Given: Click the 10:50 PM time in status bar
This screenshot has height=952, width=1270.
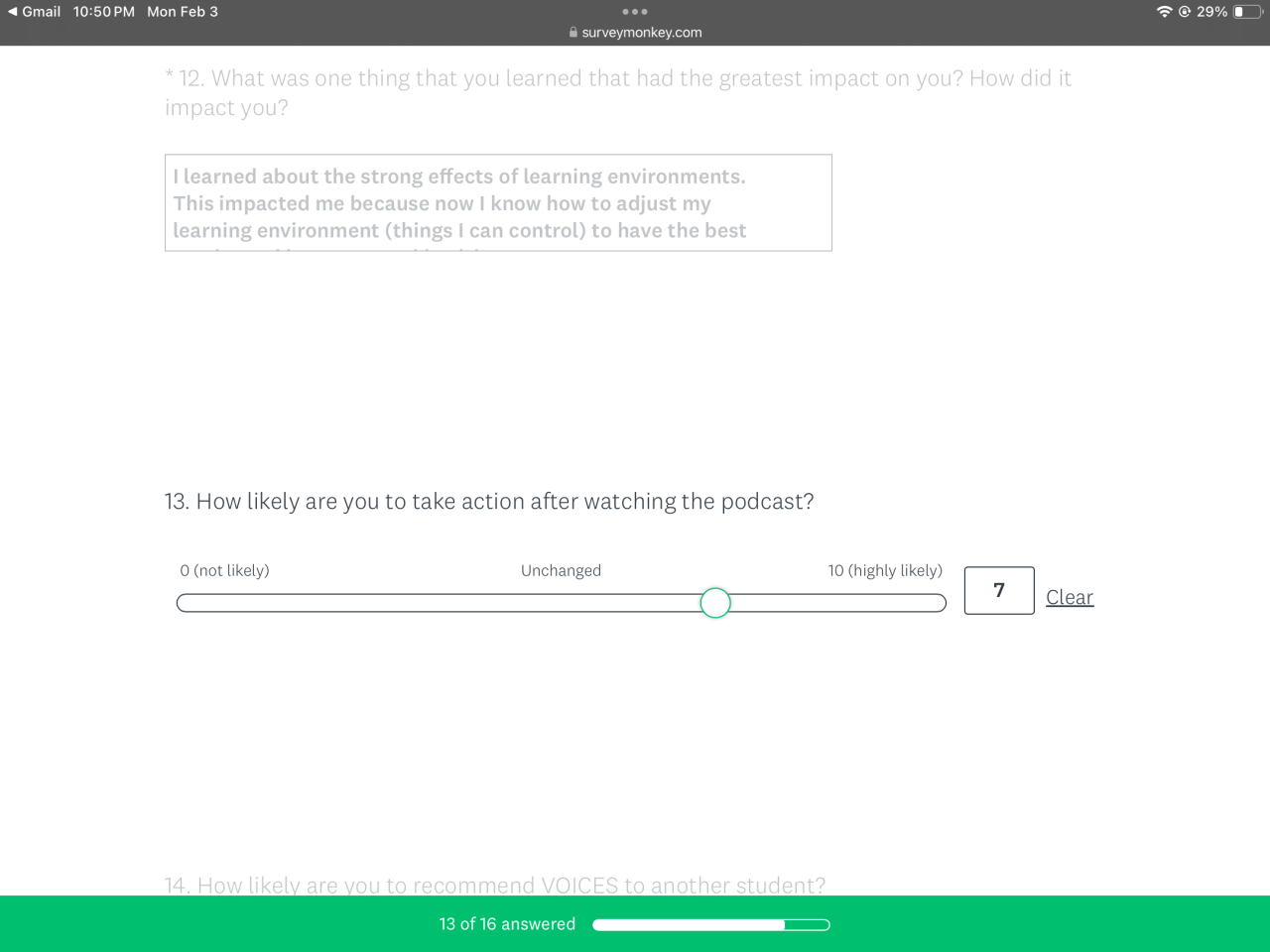Looking at the screenshot, I should click(104, 12).
